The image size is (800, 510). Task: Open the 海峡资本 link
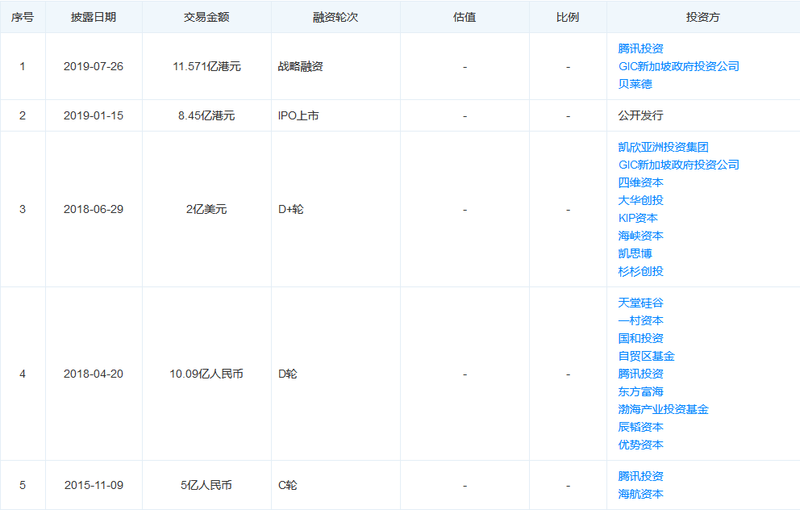pos(640,236)
